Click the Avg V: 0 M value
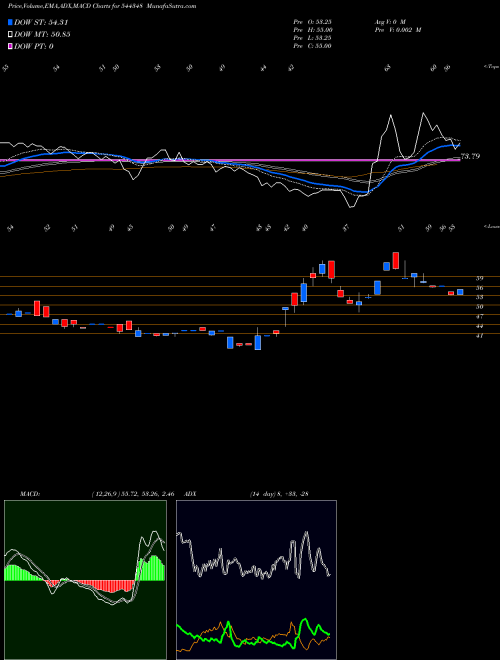The image size is (500, 660). coord(390,22)
